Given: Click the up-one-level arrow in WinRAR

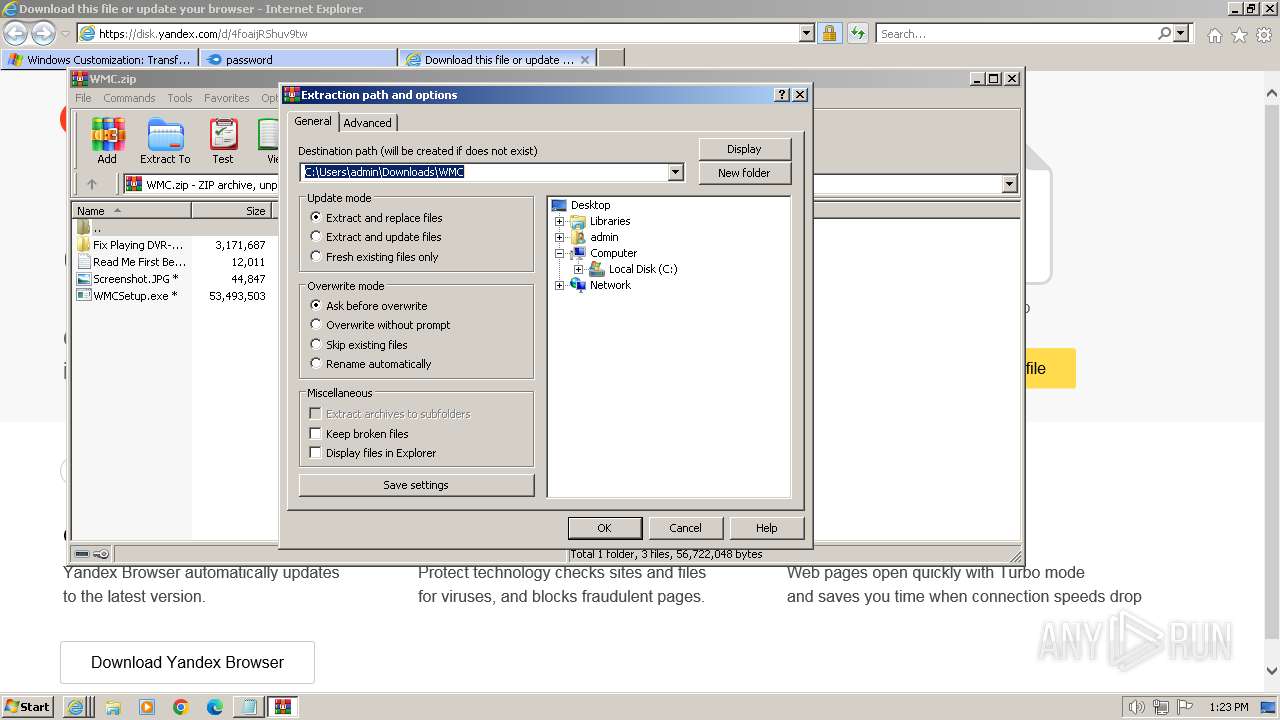Looking at the screenshot, I should 92,184.
